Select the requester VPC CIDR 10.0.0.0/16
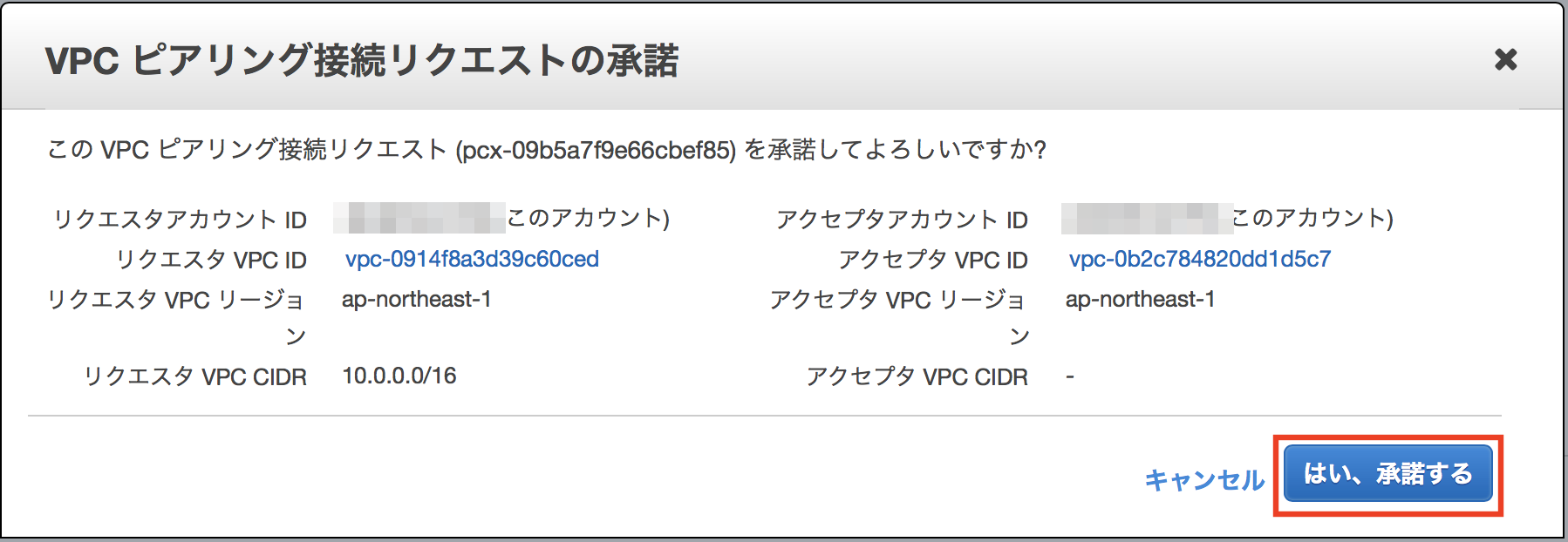Image resolution: width=1568 pixels, height=542 pixels. [x=399, y=376]
